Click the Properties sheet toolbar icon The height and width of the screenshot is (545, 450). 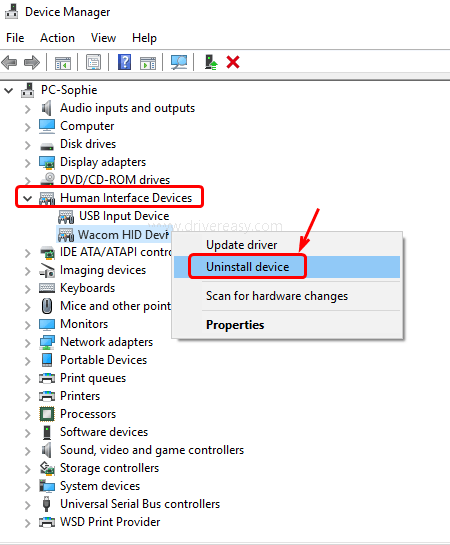click(x=93, y=62)
